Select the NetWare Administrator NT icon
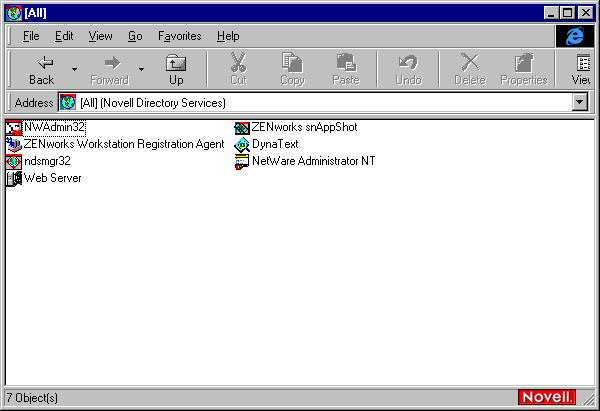The width and height of the screenshot is (600, 411). click(242, 161)
